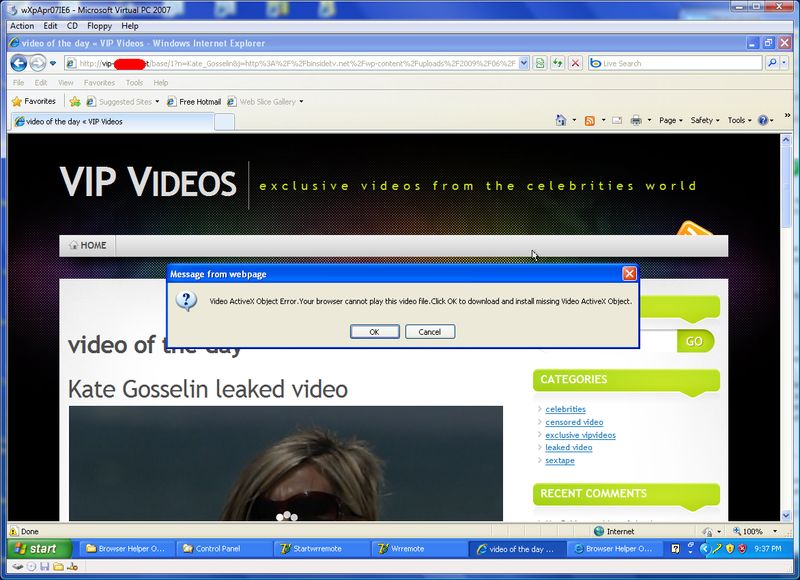The width and height of the screenshot is (800, 580).
Task: Click the Print icon in command bar
Action: click(636, 120)
